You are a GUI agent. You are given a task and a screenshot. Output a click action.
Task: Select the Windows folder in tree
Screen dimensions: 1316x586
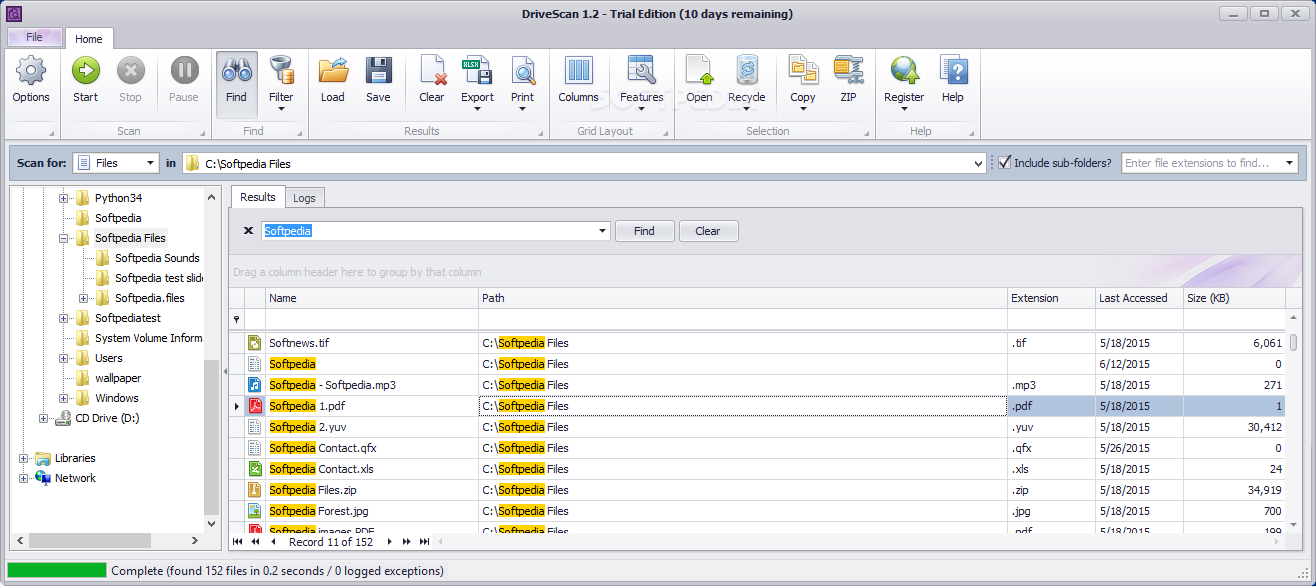click(x=117, y=398)
